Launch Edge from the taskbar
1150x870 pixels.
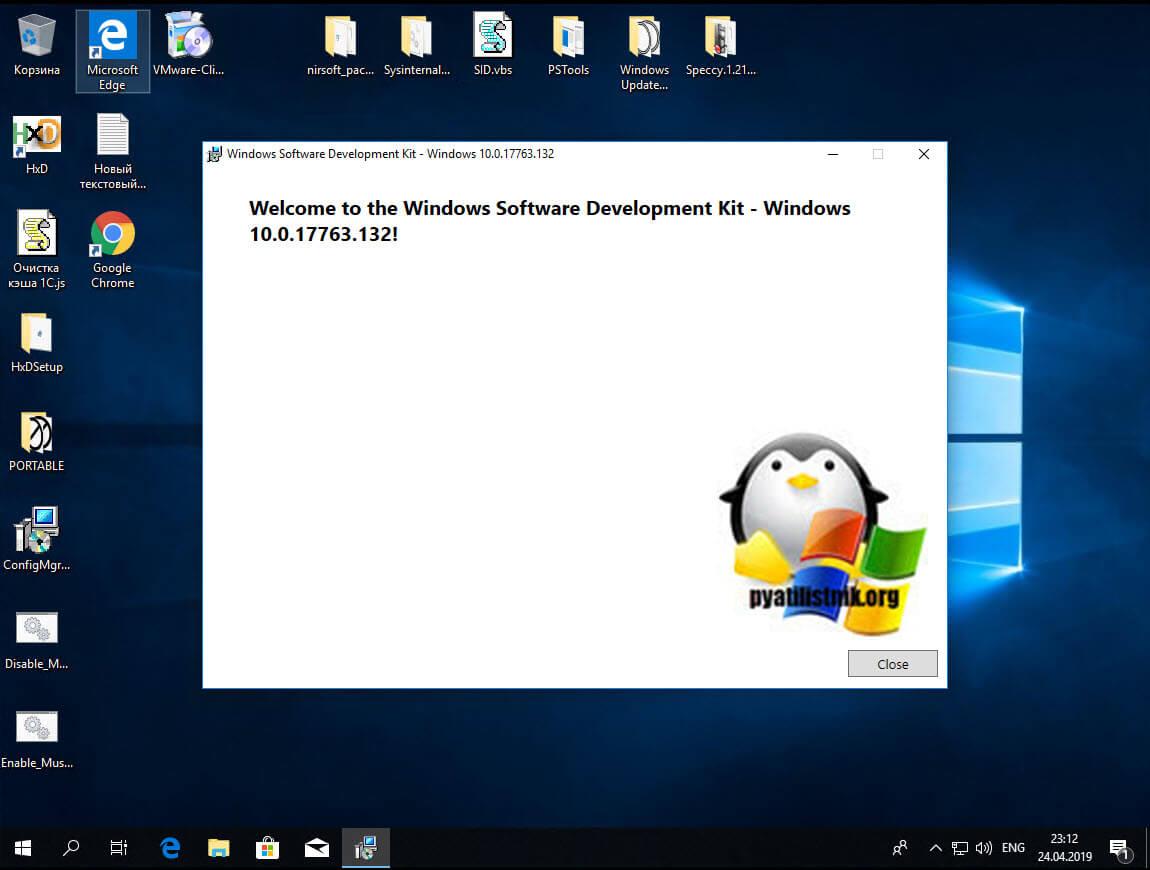tap(170, 848)
